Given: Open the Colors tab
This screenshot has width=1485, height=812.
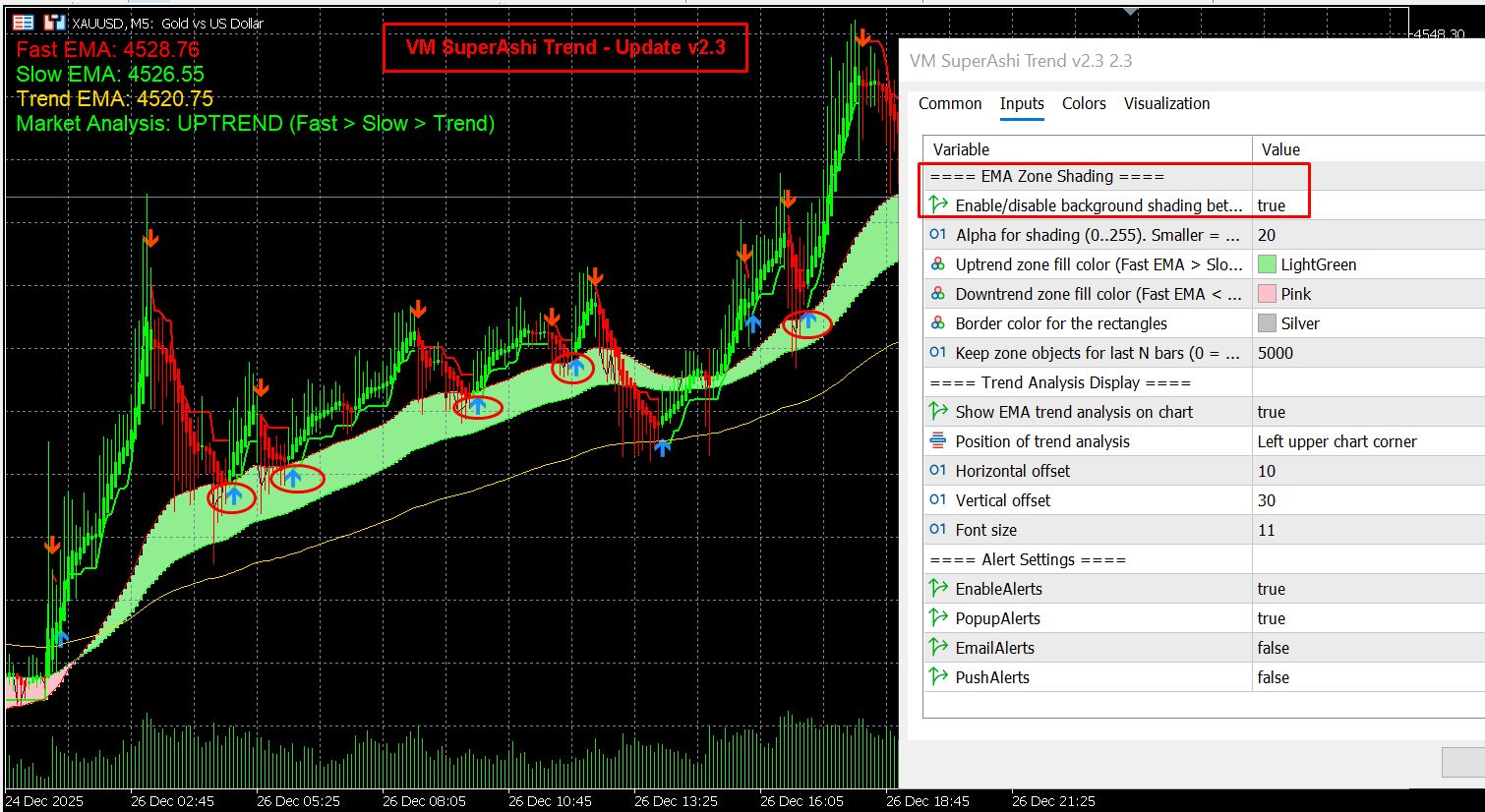Looking at the screenshot, I should 1084,103.
